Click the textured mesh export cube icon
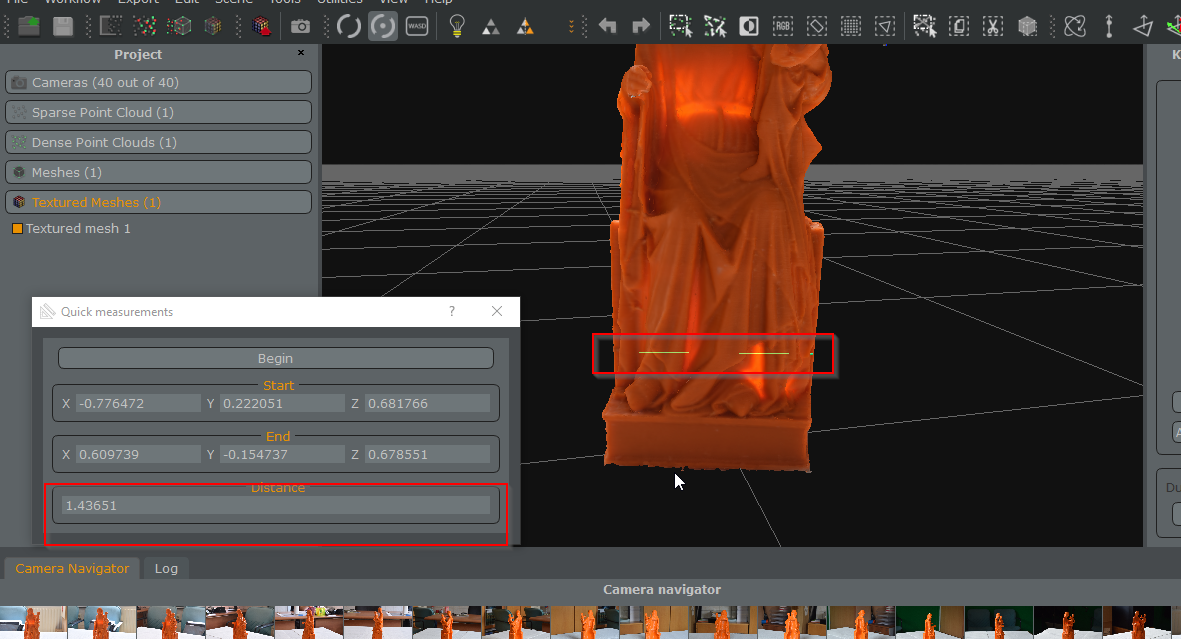This screenshot has height=639, width=1181. point(263,26)
